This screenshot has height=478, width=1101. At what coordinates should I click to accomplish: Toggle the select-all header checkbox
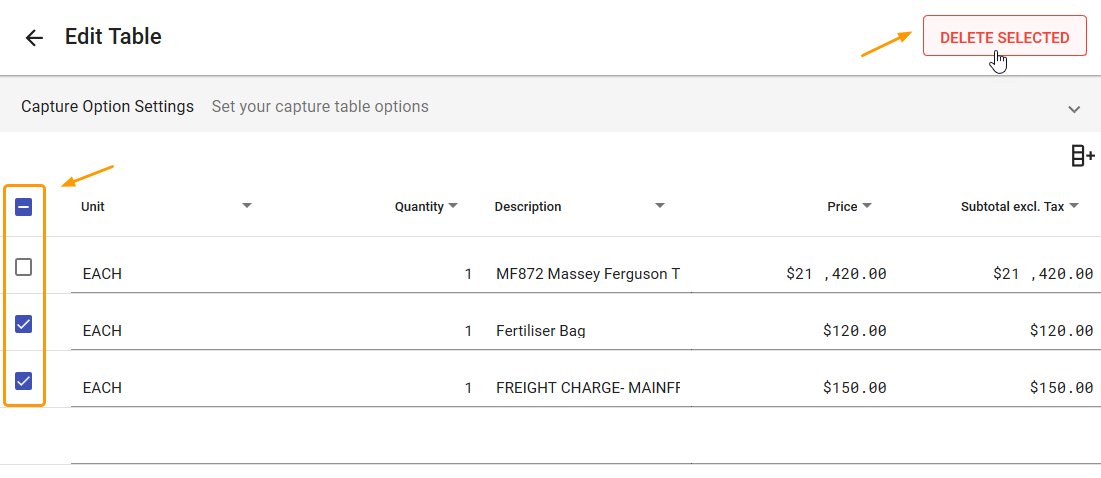[24, 207]
